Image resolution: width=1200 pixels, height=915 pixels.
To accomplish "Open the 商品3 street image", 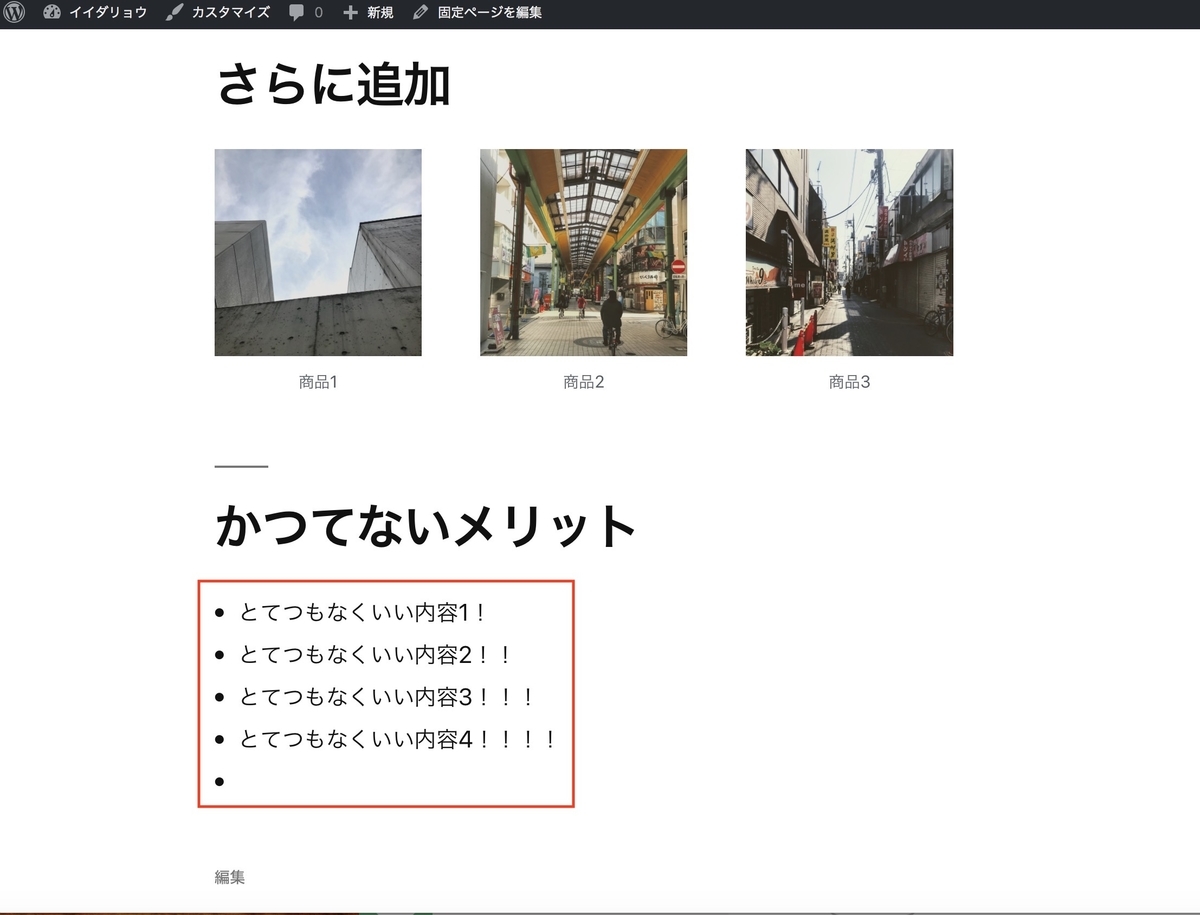I will click(849, 253).
